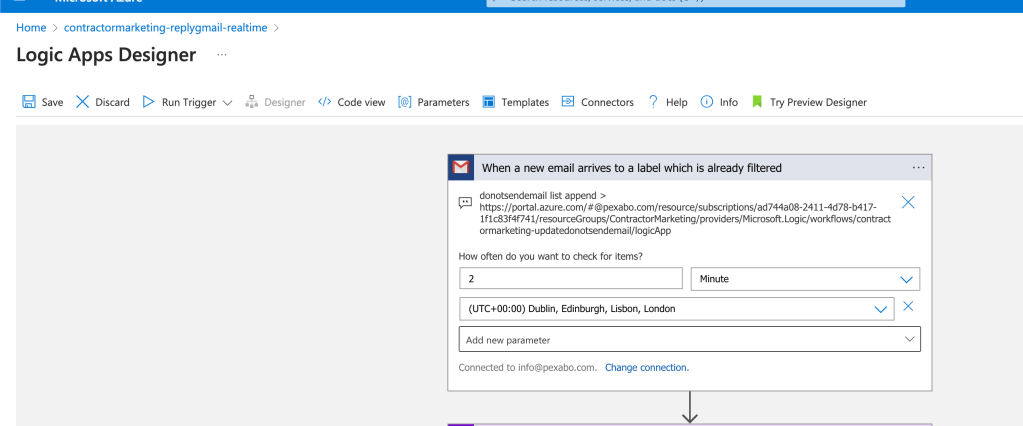Click the Run Trigger play icon
The width and height of the screenshot is (1023, 426).
click(149, 102)
